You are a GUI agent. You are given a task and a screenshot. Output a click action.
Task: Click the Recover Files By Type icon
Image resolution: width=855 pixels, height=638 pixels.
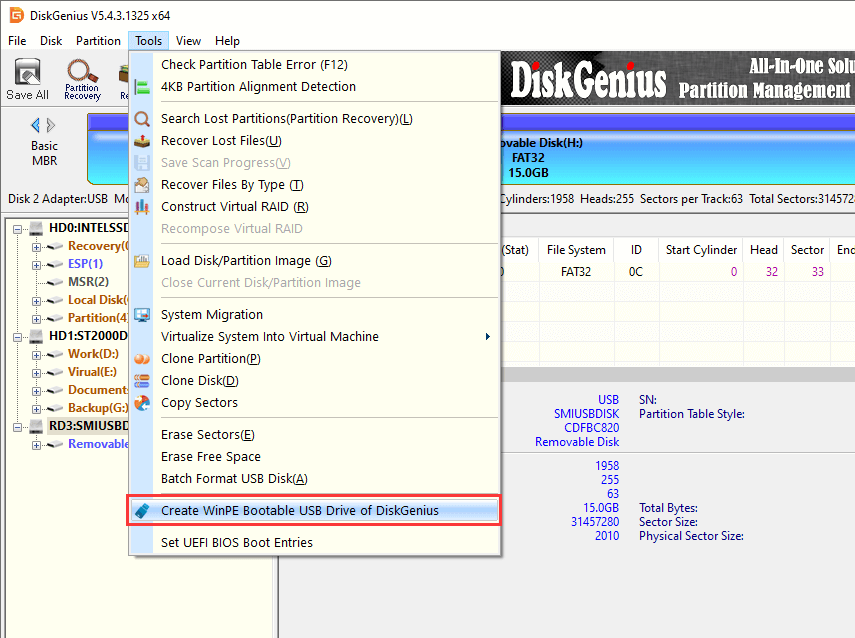coord(142,185)
